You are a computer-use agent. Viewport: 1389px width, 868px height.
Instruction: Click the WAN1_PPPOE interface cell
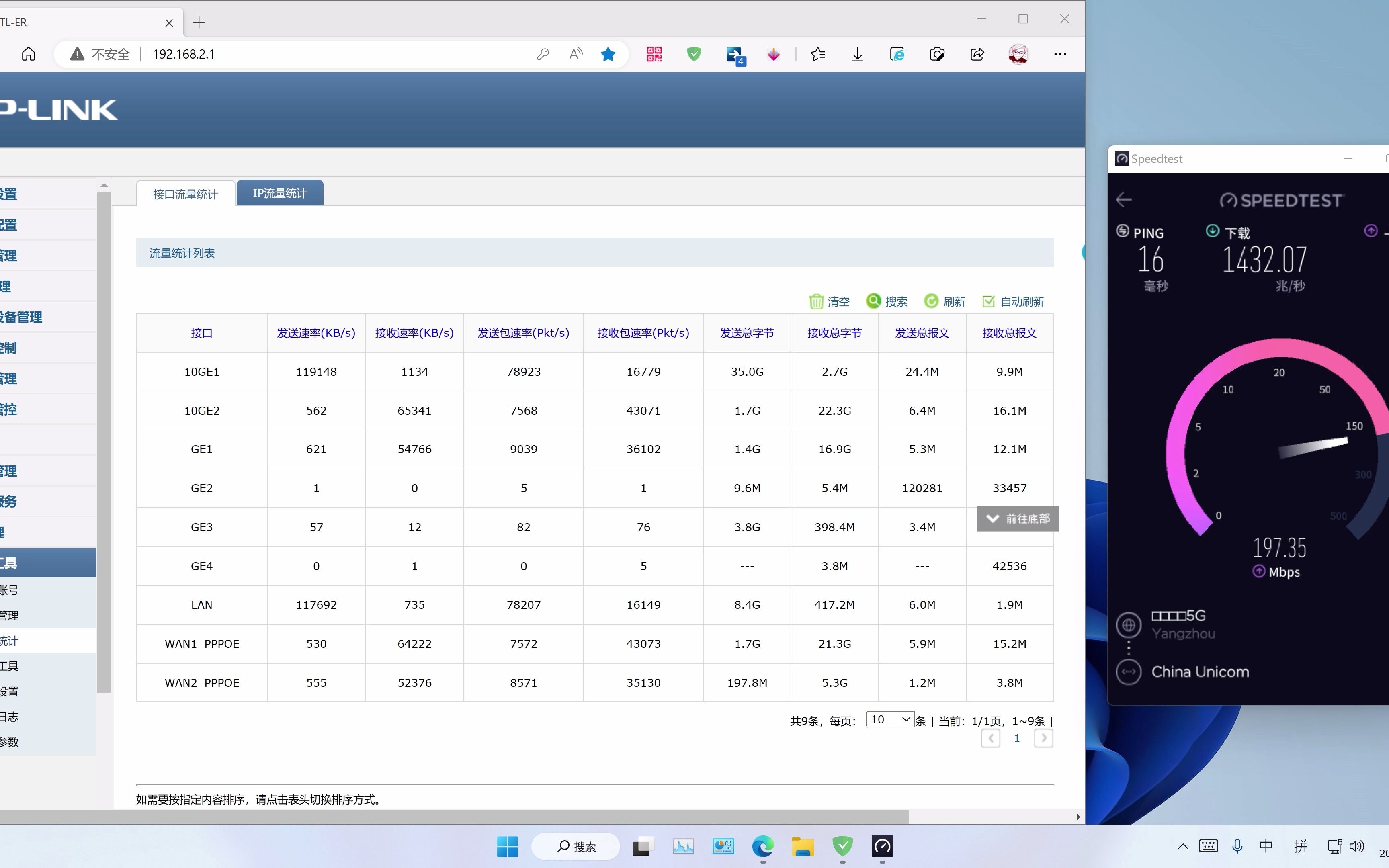point(201,643)
